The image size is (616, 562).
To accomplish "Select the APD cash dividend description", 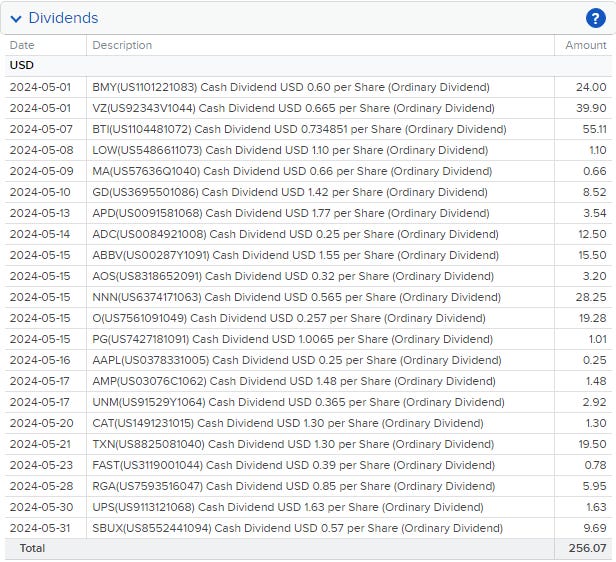I will click(291, 213).
